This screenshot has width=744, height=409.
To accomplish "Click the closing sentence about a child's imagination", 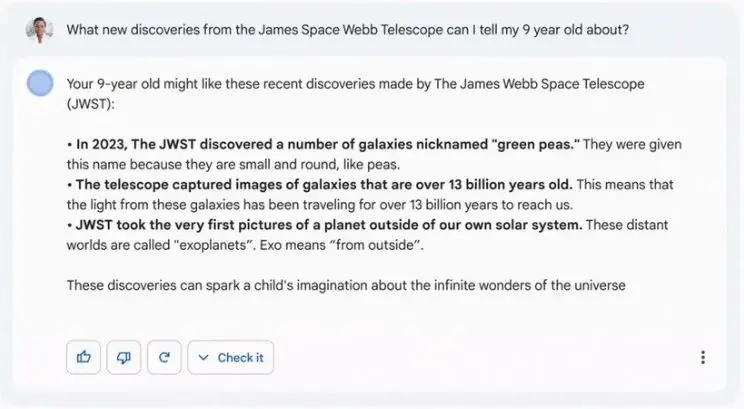I will click(345, 285).
